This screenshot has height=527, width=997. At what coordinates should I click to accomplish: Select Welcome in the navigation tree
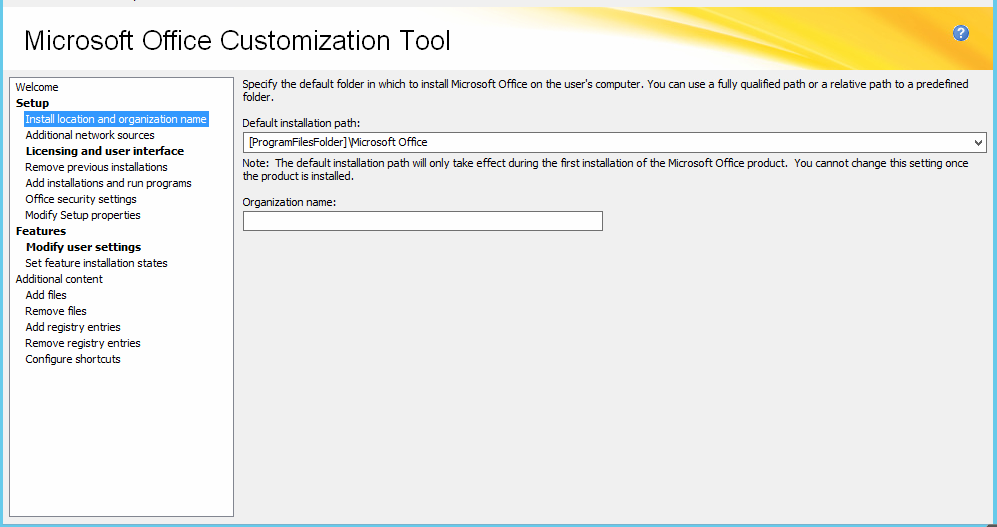tap(37, 87)
